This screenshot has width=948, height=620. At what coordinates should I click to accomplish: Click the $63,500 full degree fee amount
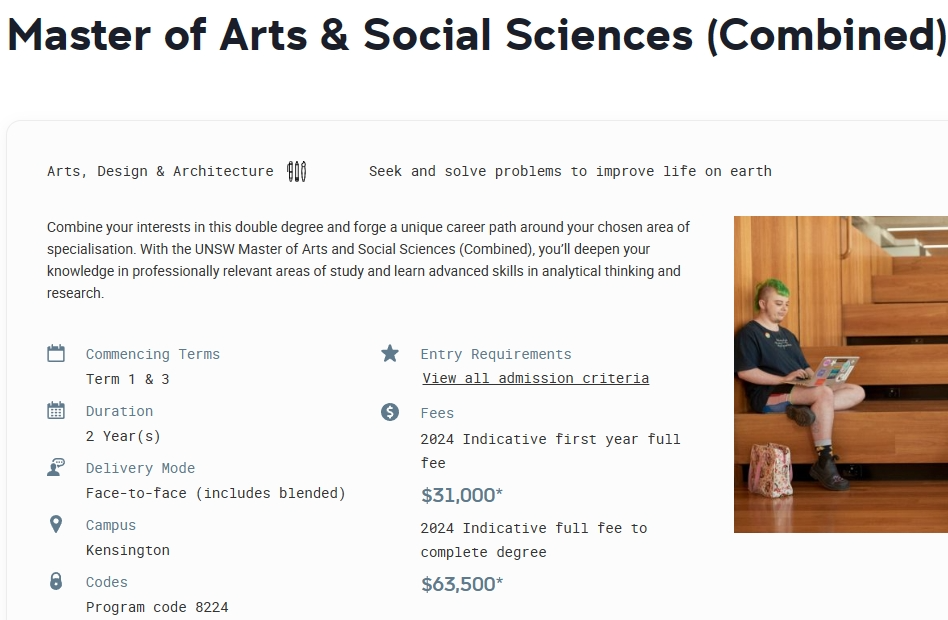click(x=462, y=584)
